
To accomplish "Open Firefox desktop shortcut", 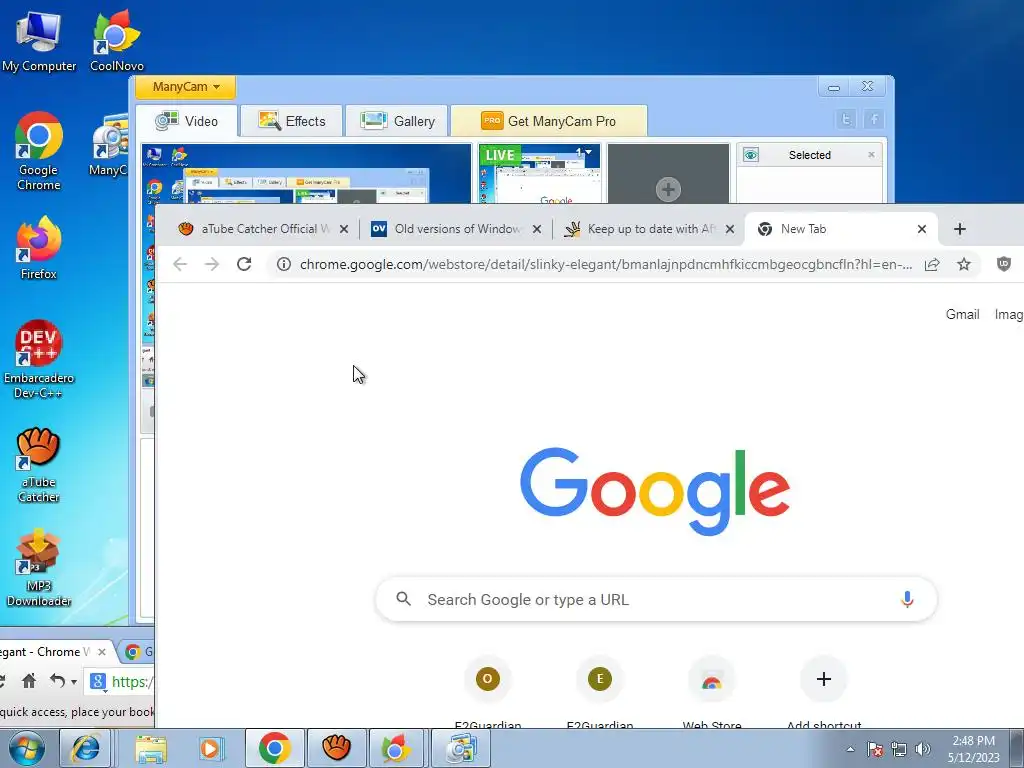I will 39,248.
